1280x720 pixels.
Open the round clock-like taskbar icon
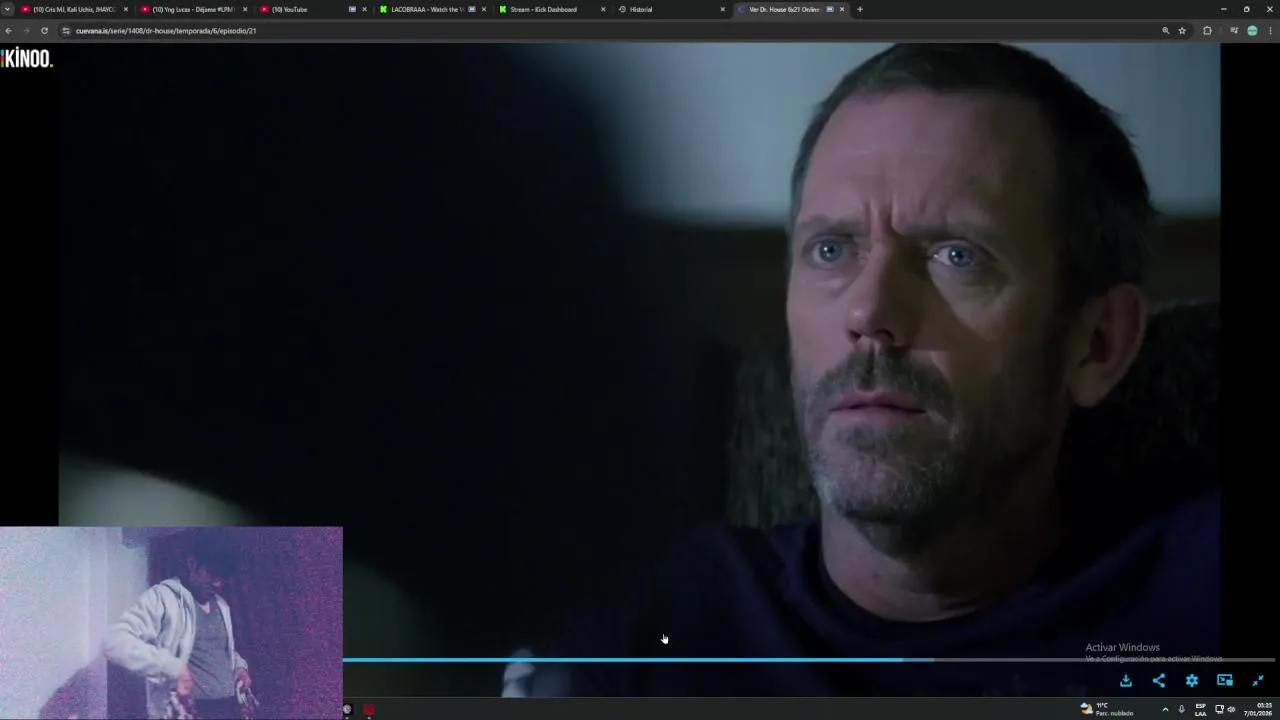(347, 710)
